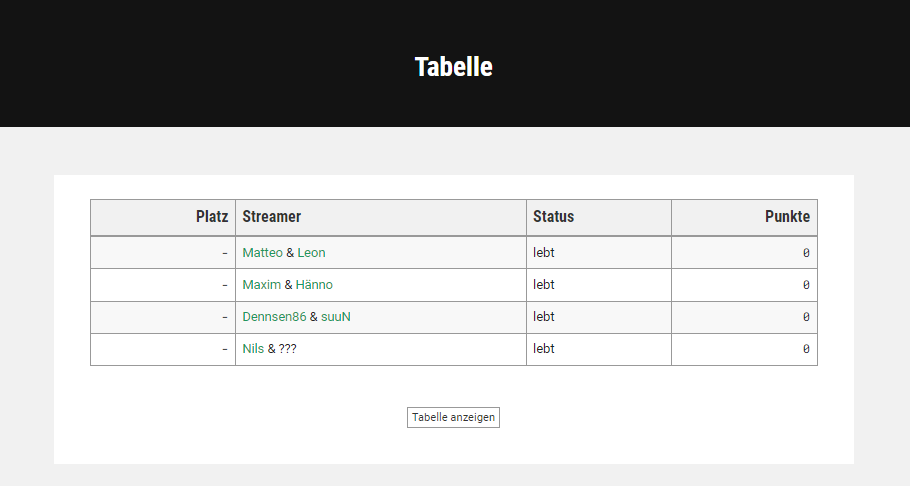
Task: Open the Leon streamer link
Action: pos(312,253)
